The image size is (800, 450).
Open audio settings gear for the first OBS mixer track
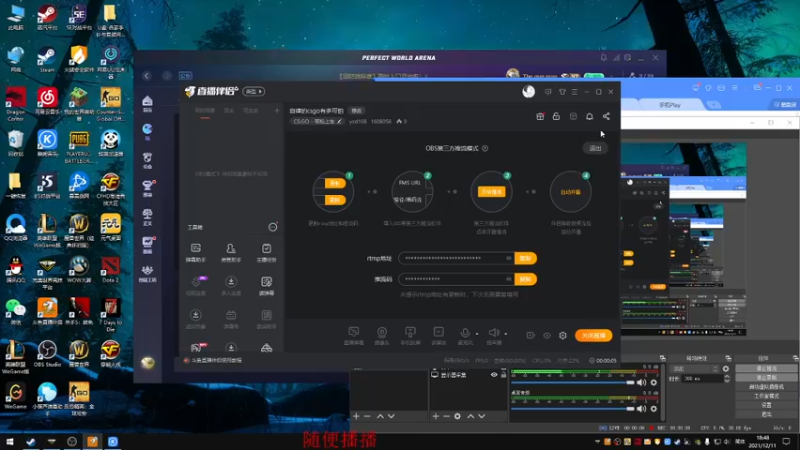pyautogui.click(x=654, y=382)
